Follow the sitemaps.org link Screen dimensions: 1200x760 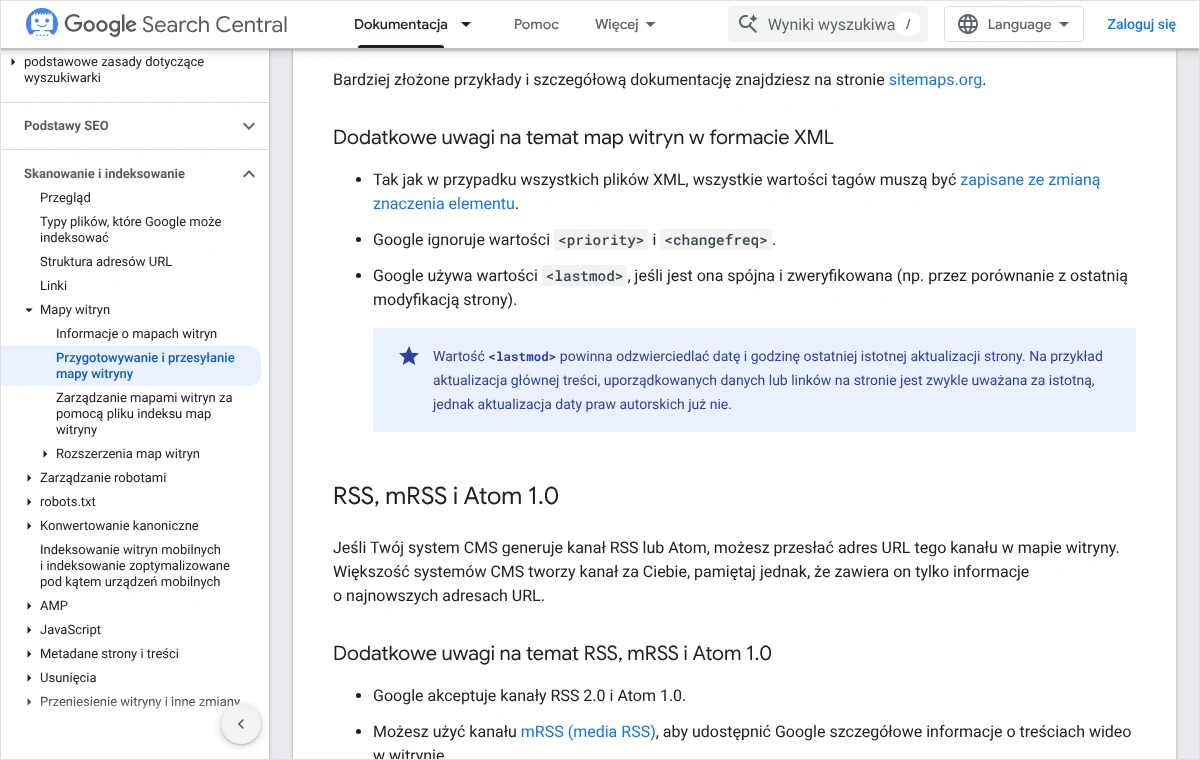935,80
